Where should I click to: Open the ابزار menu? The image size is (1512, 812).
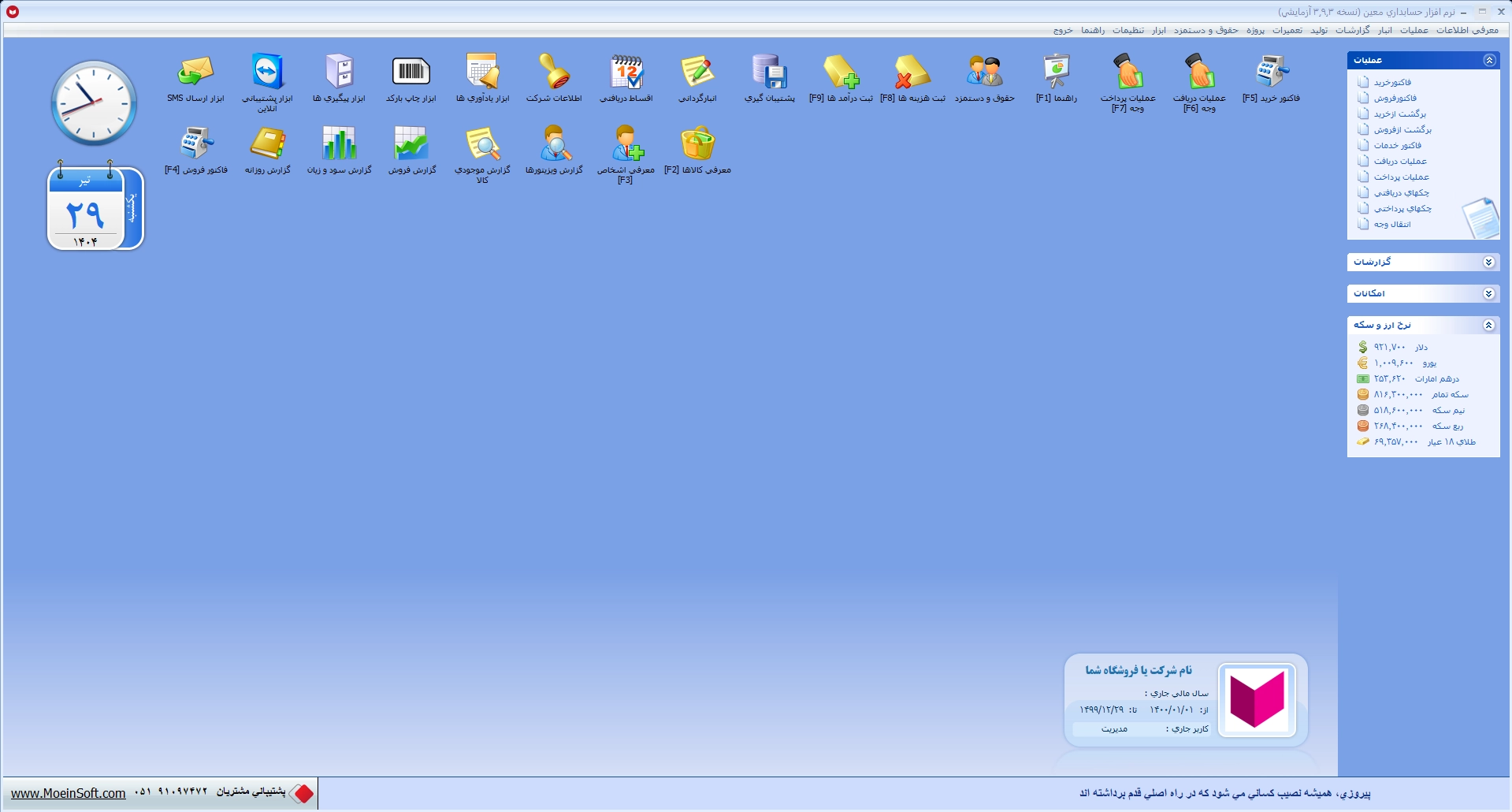tap(1159, 30)
